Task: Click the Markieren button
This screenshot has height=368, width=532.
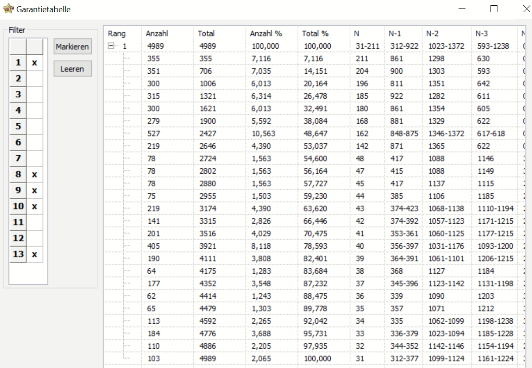Action: [73, 46]
